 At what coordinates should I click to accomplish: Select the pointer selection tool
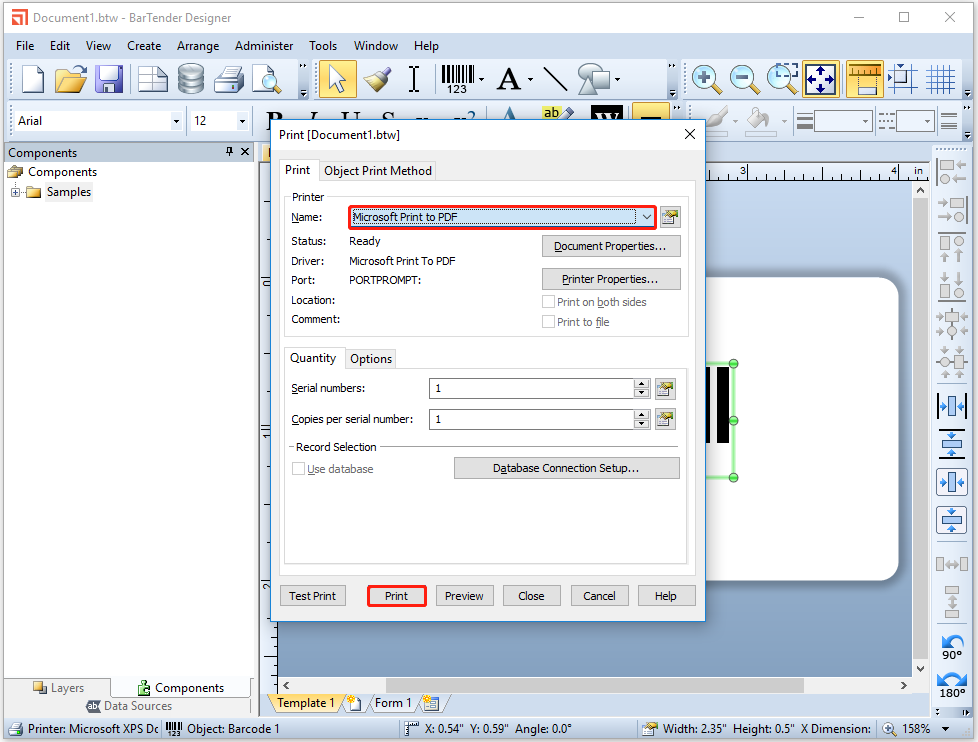point(337,79)
